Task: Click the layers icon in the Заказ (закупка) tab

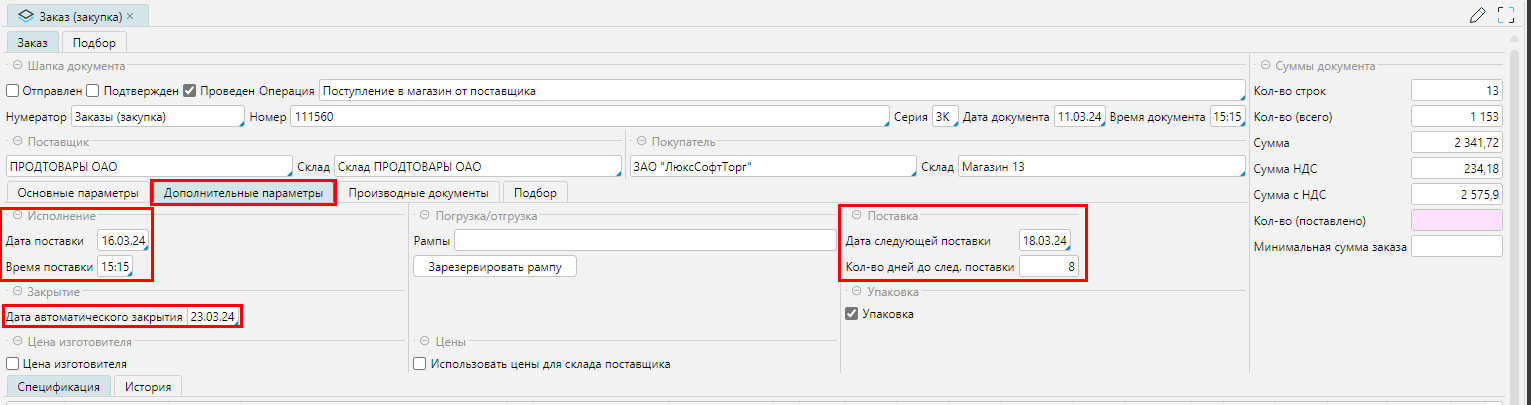Action: tap(25, 15)
